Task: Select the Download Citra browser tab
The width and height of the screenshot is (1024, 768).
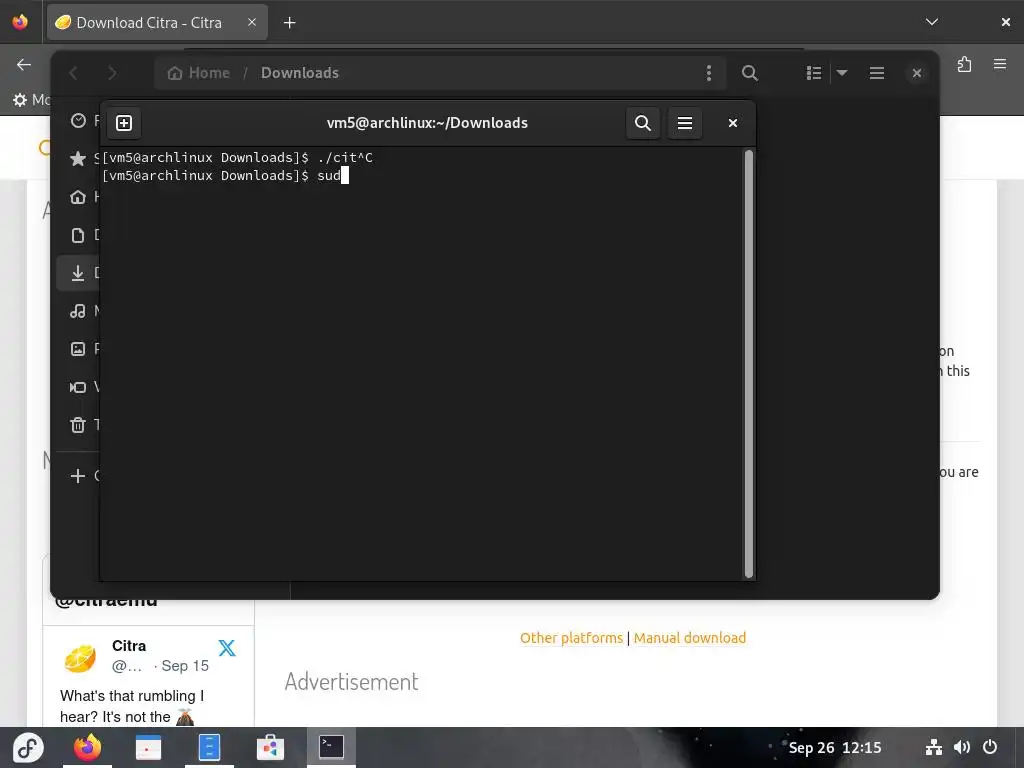Action: (x=157, y=22)
